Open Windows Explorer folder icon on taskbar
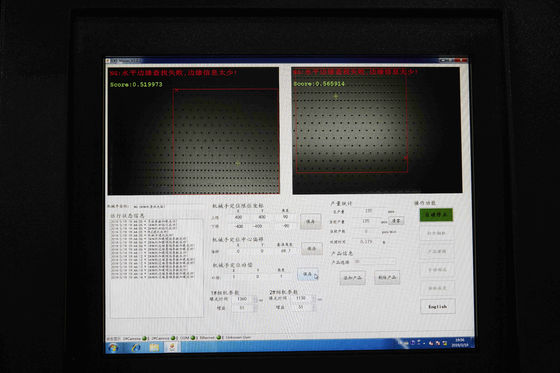The height and width of the screenshot is (373, 560). click(x=154, y=347)
